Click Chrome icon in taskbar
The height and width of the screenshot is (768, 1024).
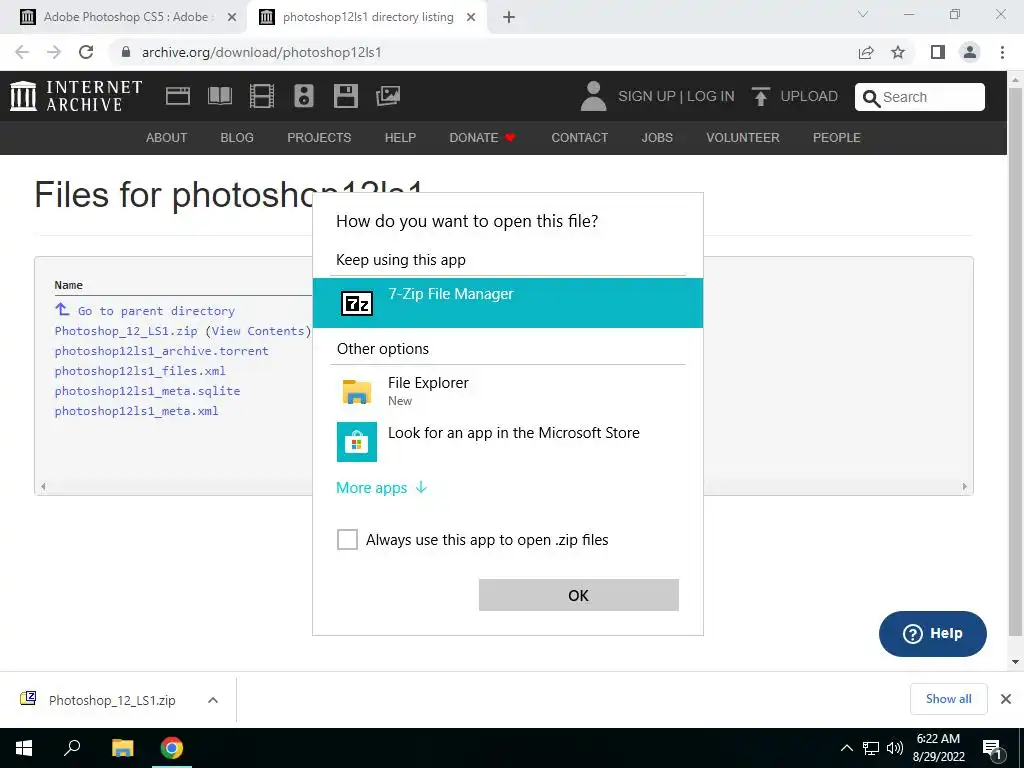[x=172, y=748]
